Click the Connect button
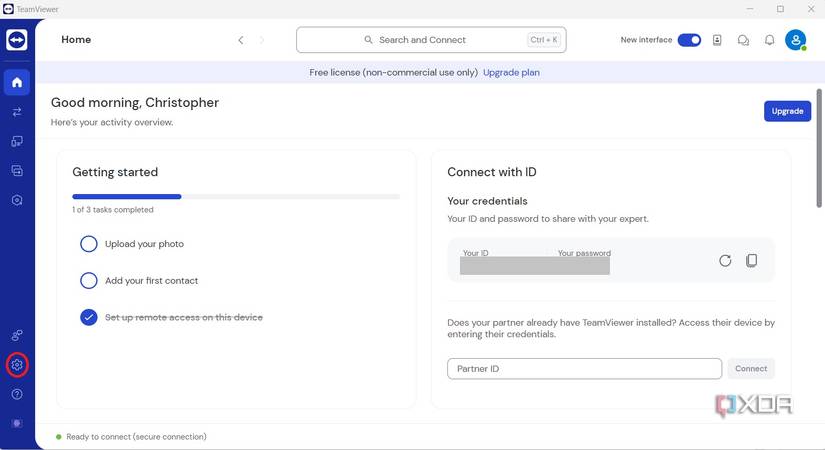Image resolution: width=825 pixels, height=450 pixels. 751,368
